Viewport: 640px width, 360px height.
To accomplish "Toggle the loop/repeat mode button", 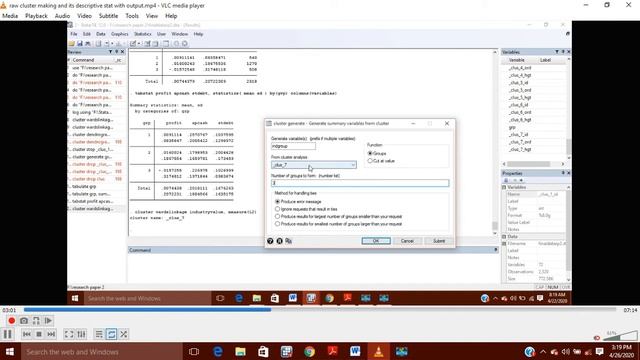I will [x=111, y=334].
